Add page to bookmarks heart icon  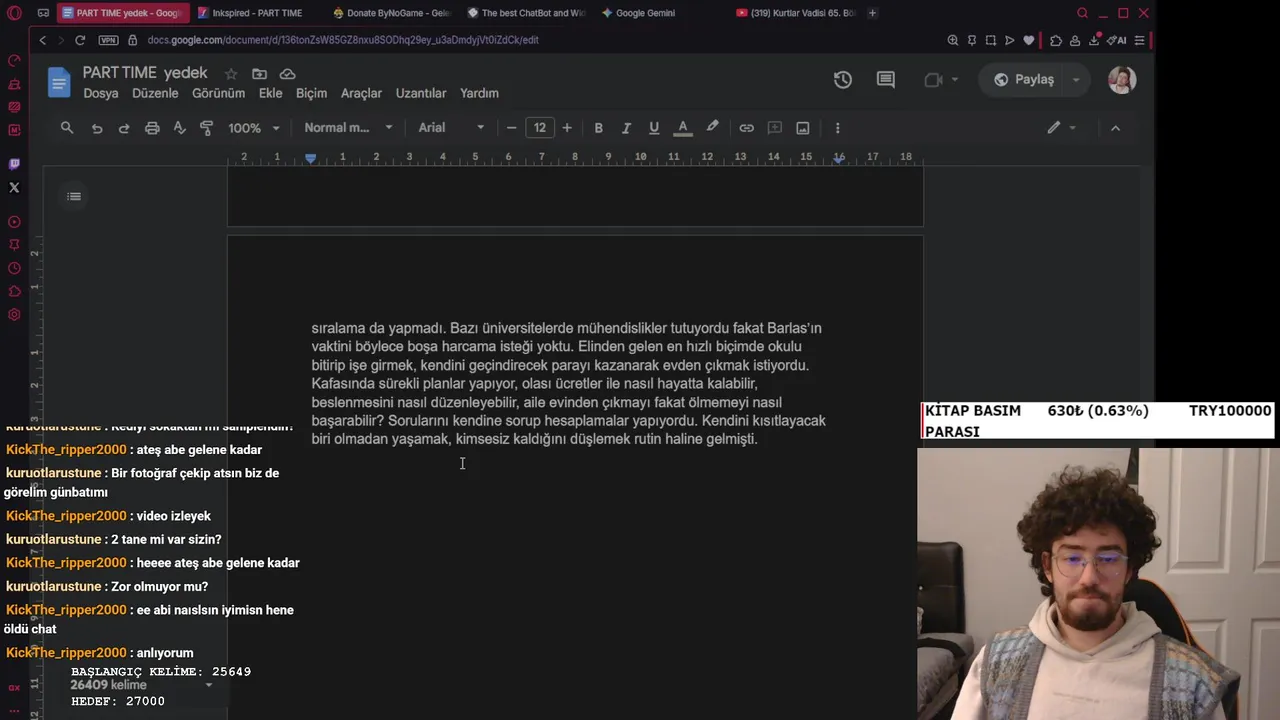coord(1028,40)
